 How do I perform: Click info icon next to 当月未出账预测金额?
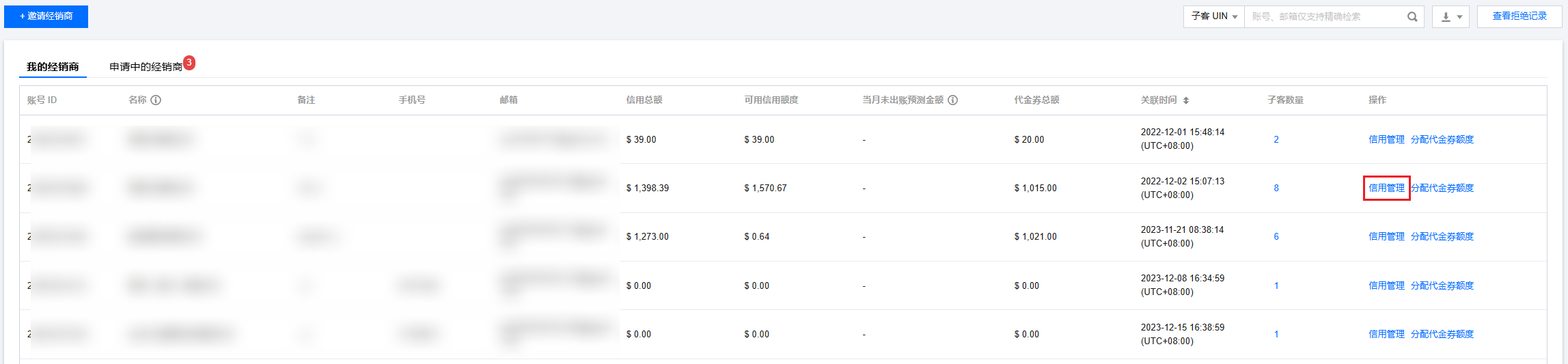pos(953,100)
